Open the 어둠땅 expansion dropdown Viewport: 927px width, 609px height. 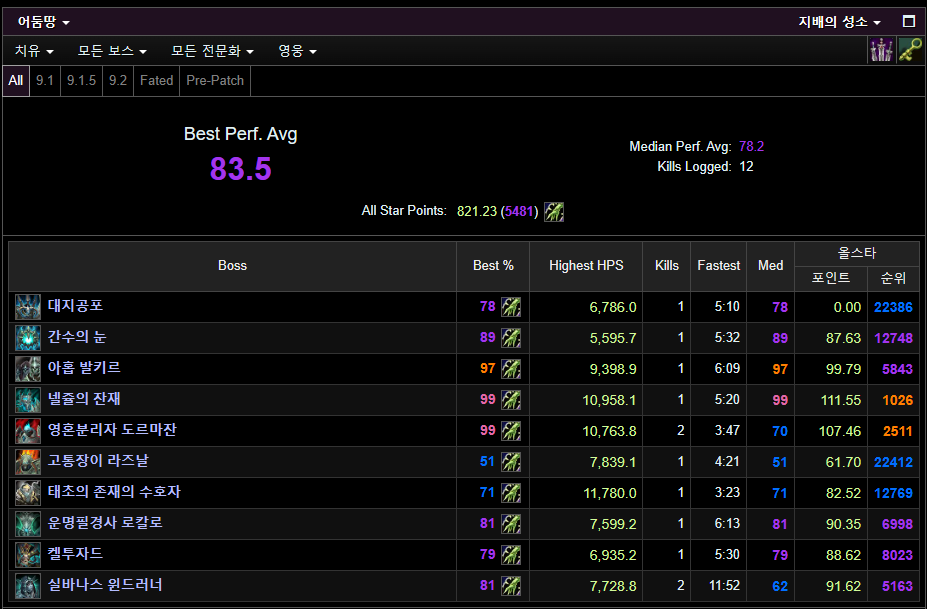point(43,22)
